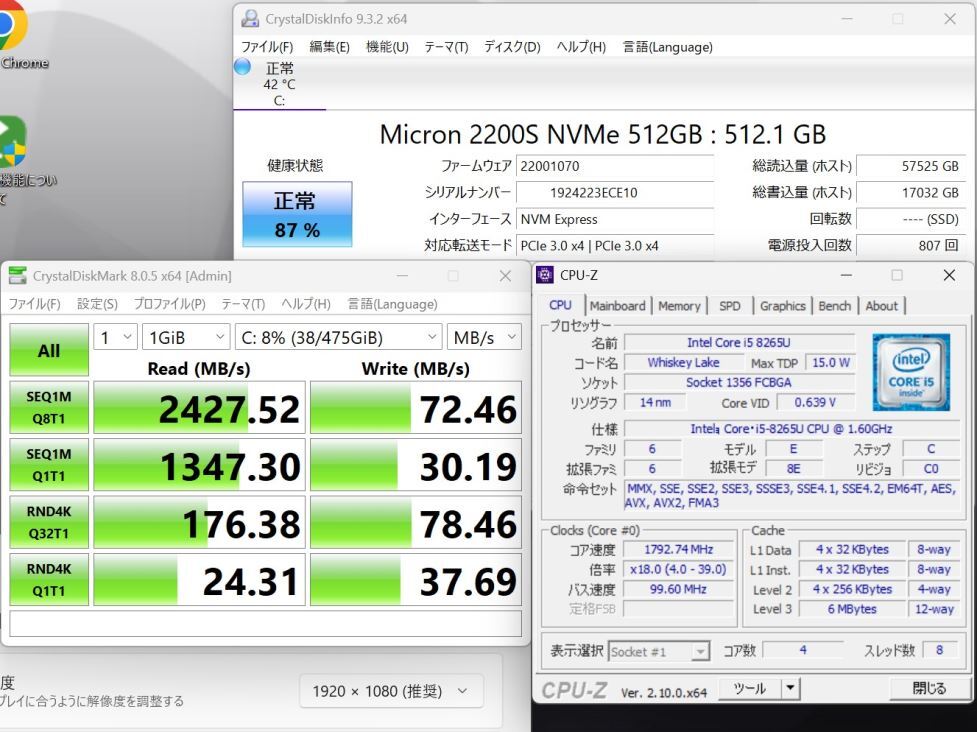This screenshot has height=732, width=977.
Task: Open the ツール dropdown arrow in CPU-Z
Action: (x=789, y=688)
